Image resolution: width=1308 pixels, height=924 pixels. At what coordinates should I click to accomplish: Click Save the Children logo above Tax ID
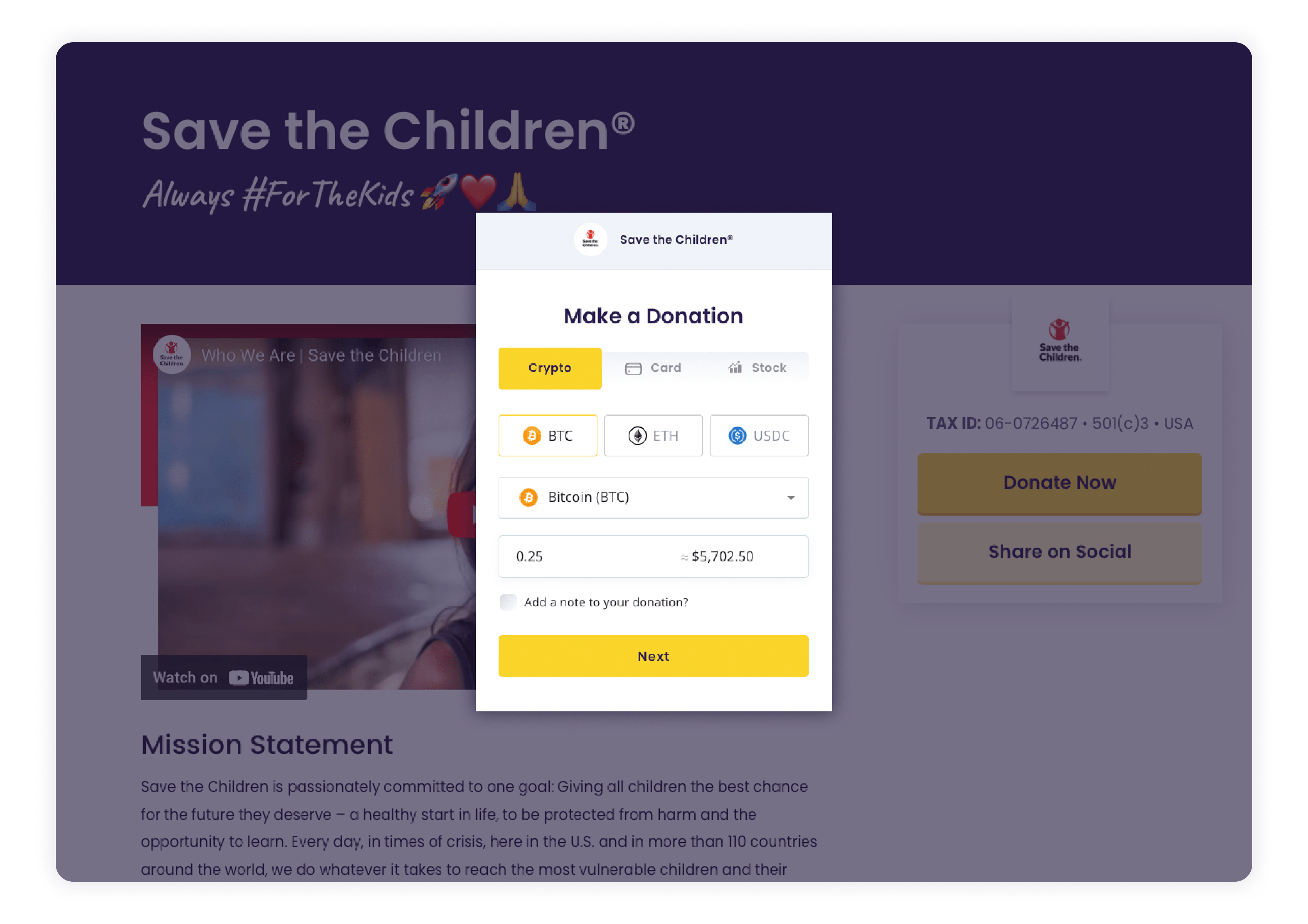[1059, 340]
